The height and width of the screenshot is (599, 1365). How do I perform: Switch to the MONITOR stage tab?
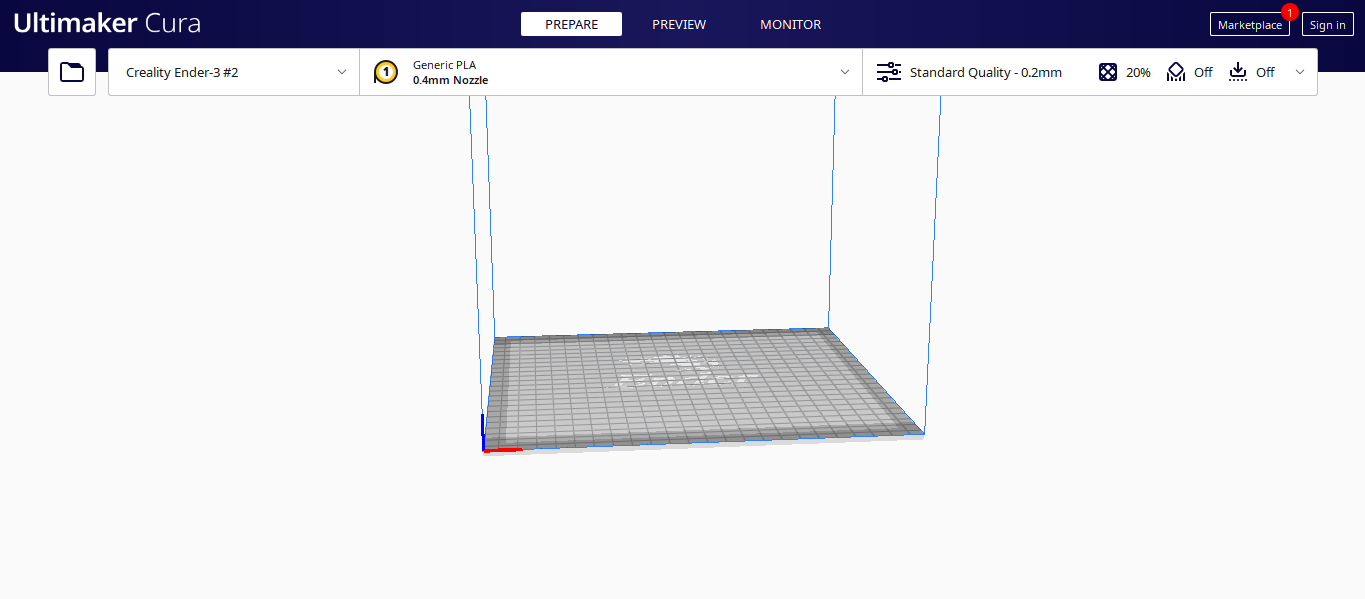pyautogui.click(x=790, y=24)
